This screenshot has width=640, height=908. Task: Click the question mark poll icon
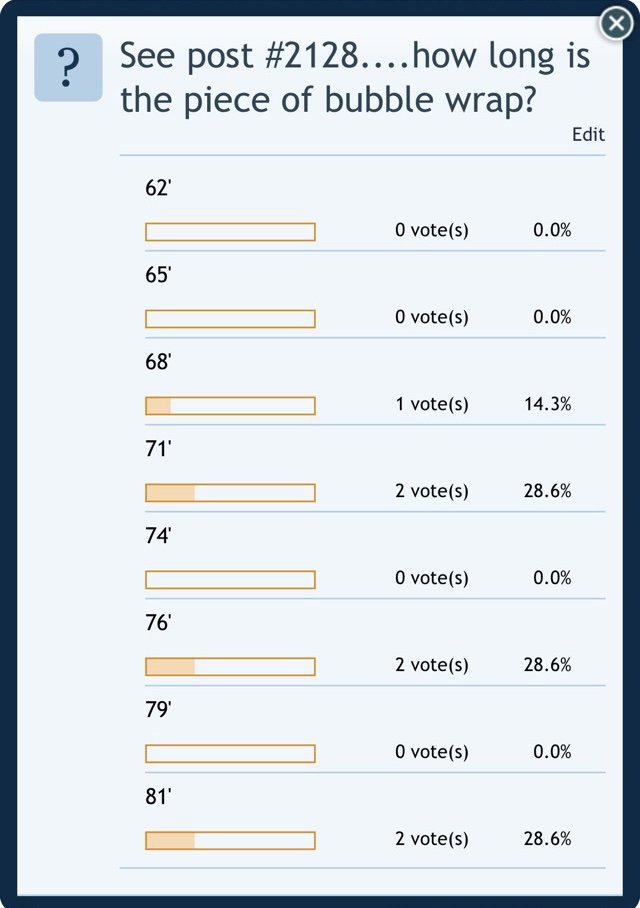tap(68, 67)
